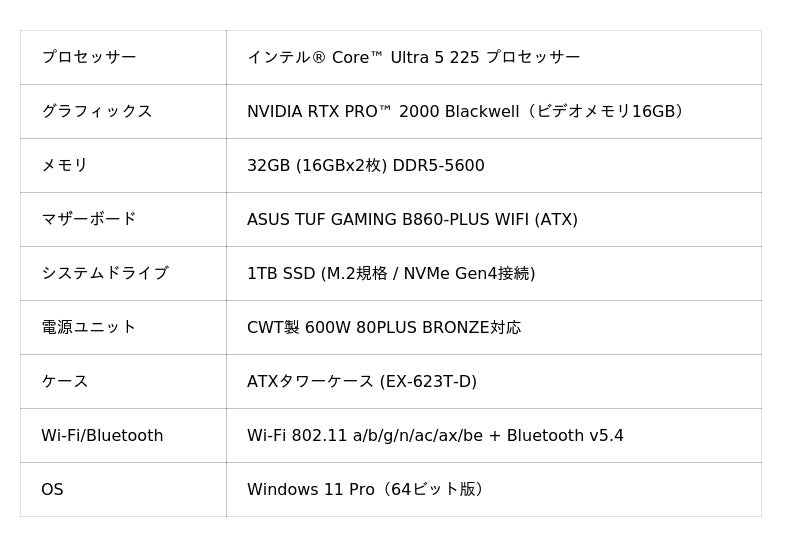Click the プロセッサー row label

tap(88, 58)
